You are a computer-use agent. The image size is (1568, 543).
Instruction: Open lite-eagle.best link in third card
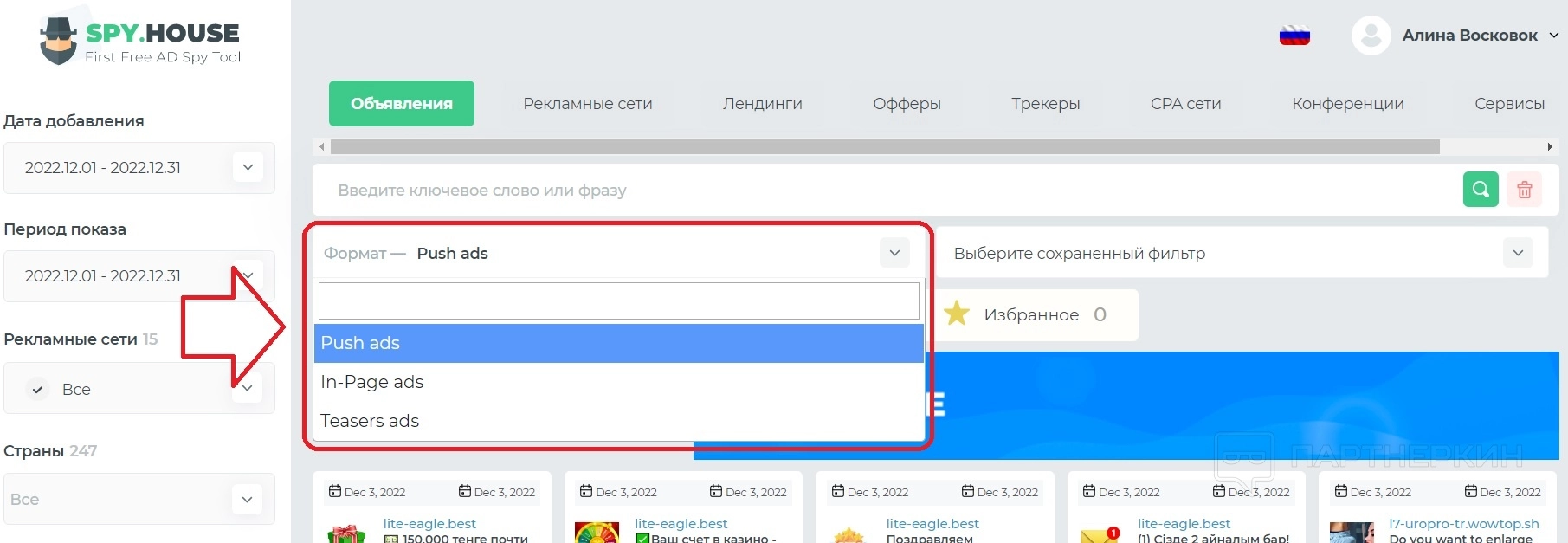coord(932,523)
